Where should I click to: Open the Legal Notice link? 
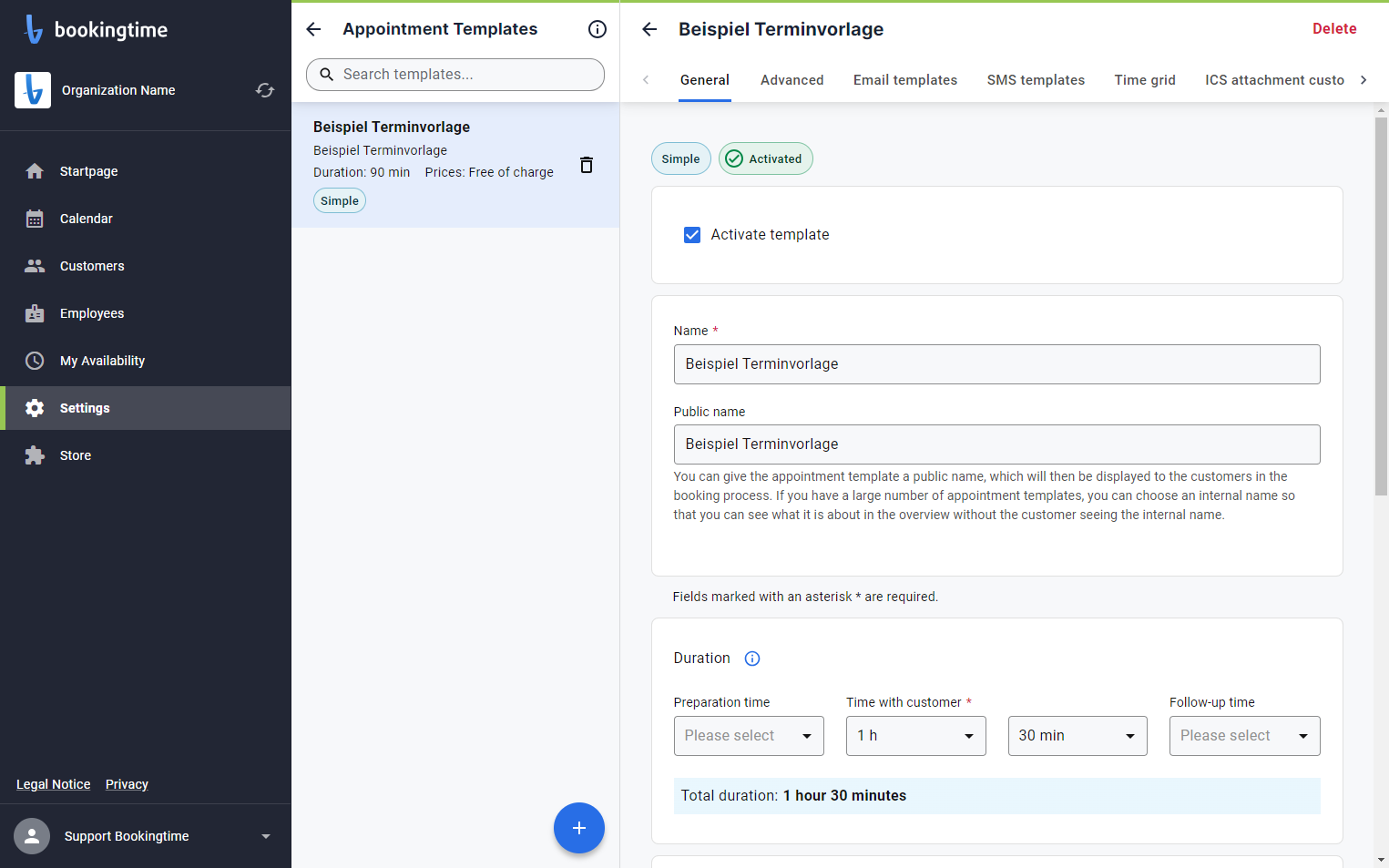54,784
